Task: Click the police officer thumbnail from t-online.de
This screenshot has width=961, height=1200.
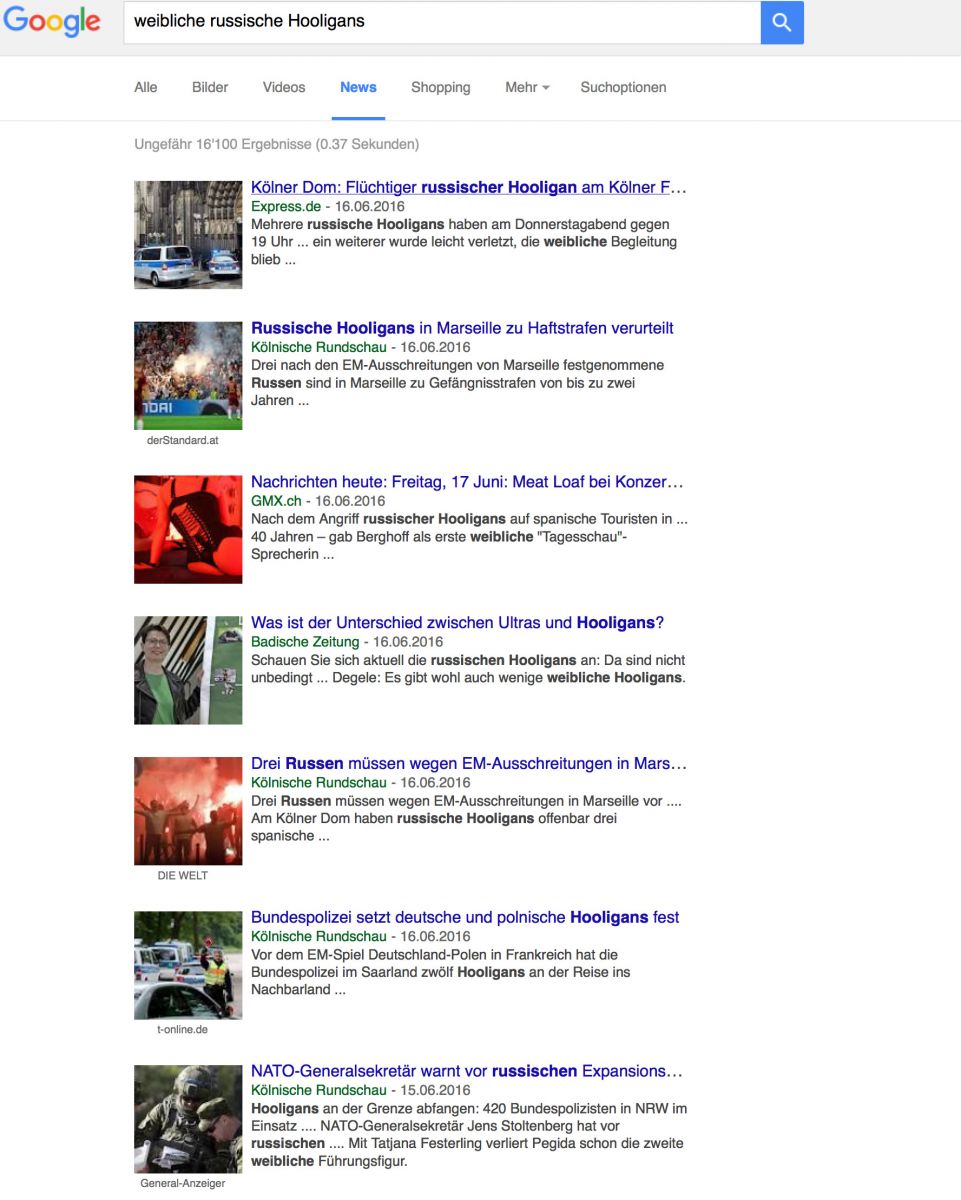Action: click(188, 964)
